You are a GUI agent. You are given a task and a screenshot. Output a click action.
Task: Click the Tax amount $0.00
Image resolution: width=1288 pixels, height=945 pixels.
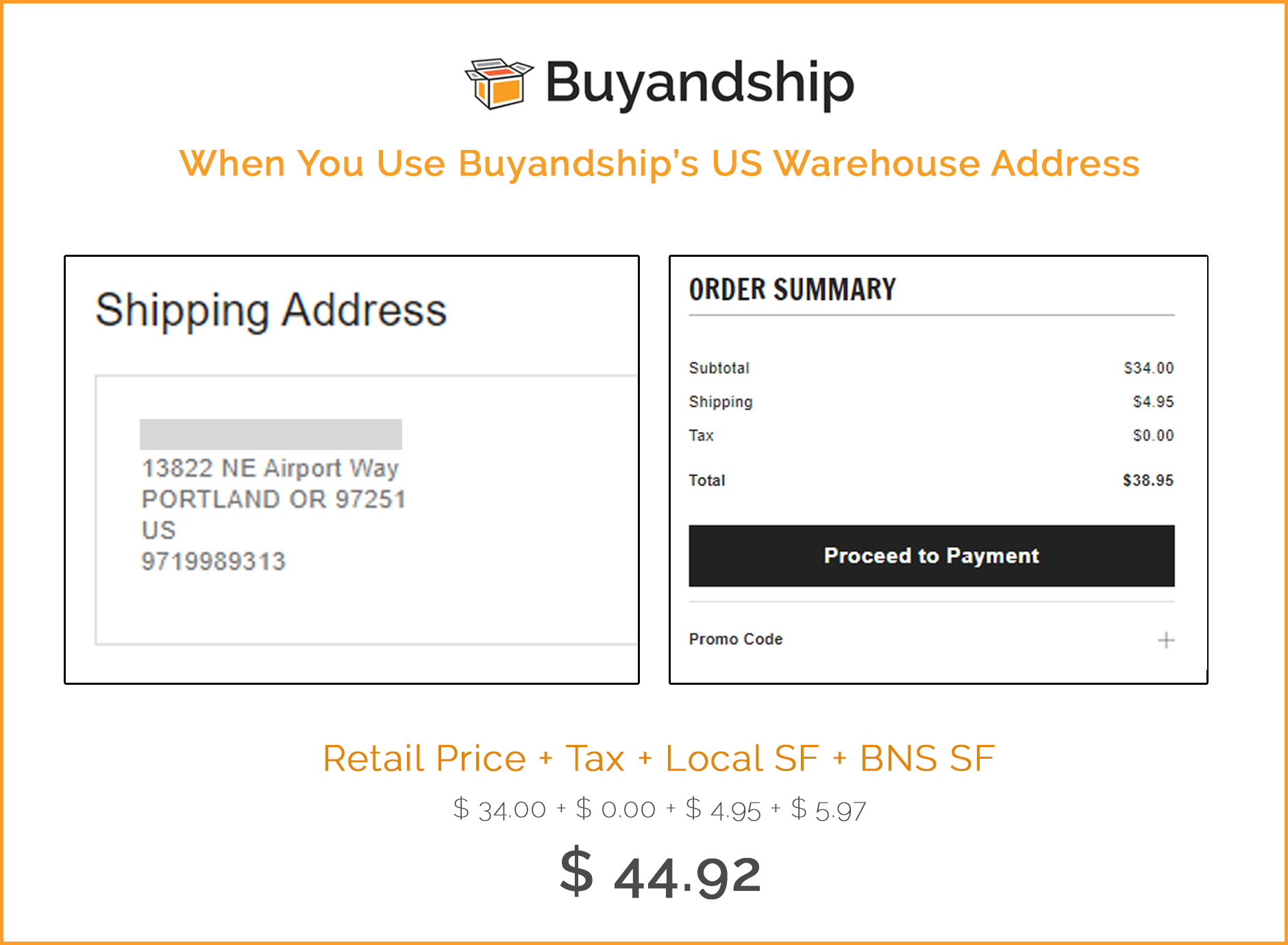pyautogui.click(x=1153, y=435)
